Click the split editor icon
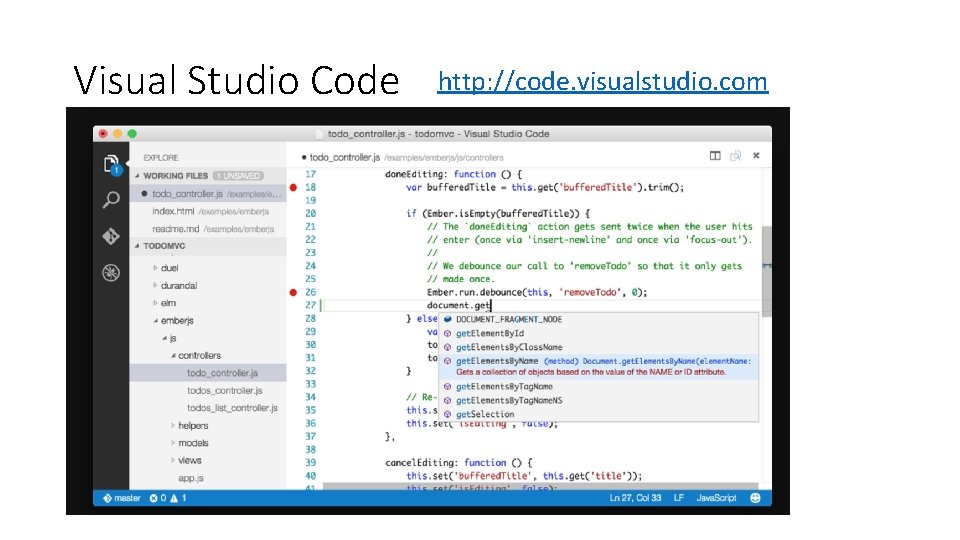 point(714,156)
